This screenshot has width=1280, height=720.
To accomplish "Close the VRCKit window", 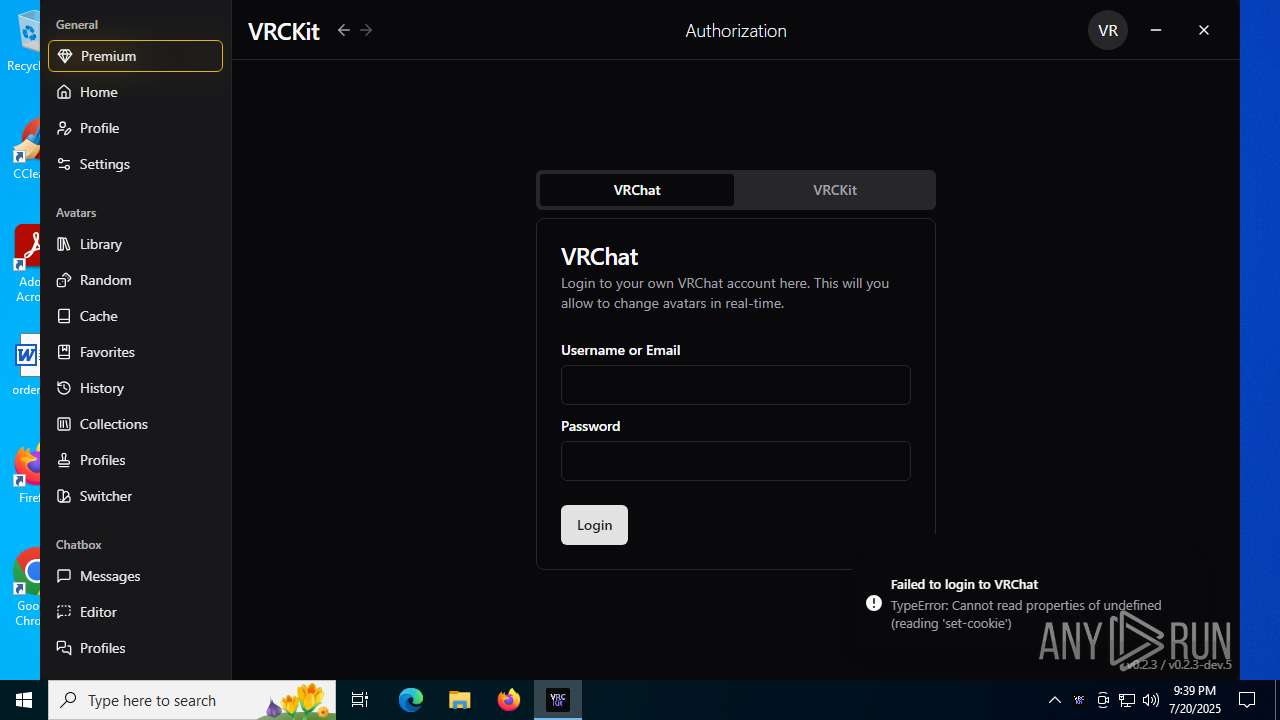I will point(1204,30).
